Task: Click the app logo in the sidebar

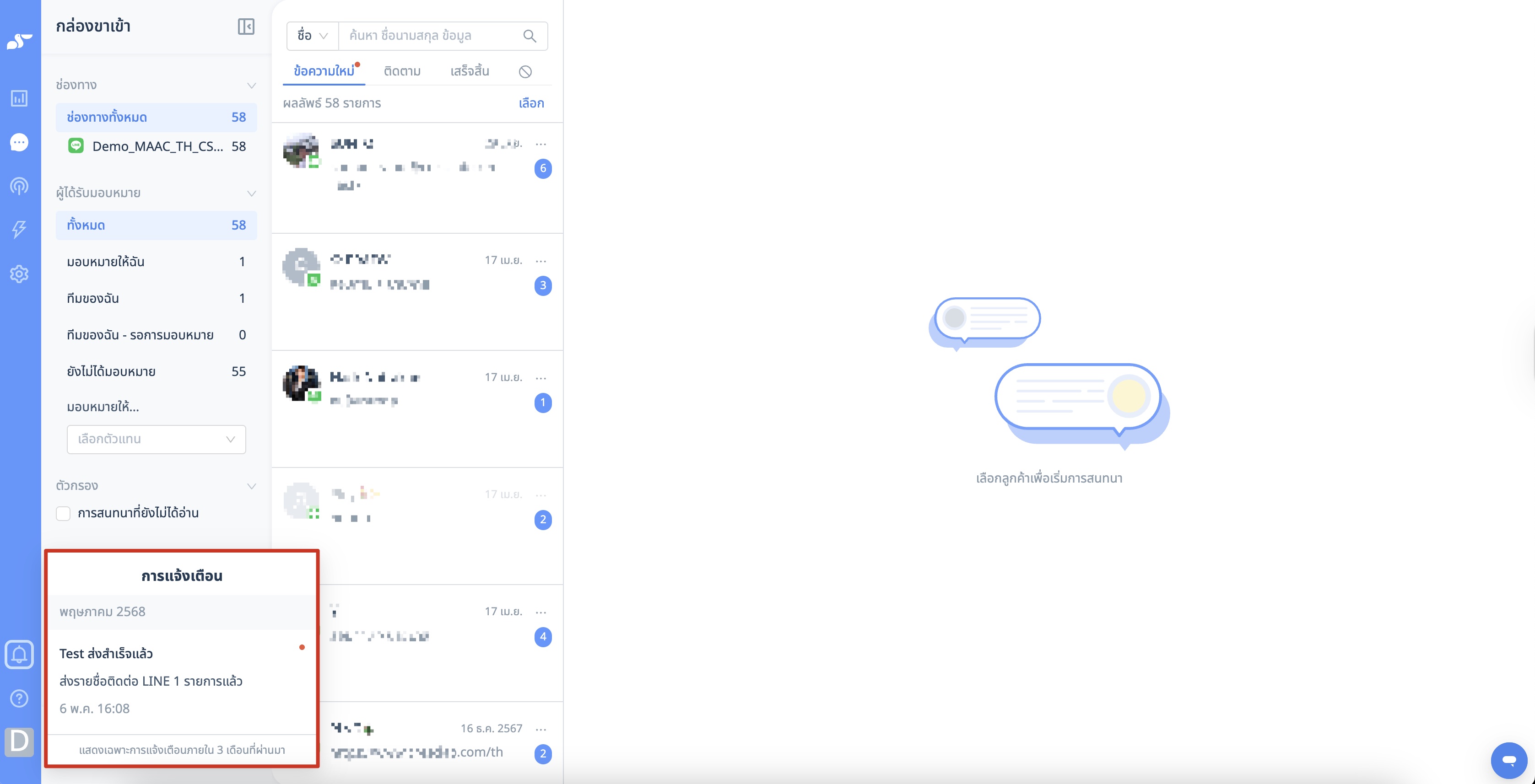Action: click(20, 41)
